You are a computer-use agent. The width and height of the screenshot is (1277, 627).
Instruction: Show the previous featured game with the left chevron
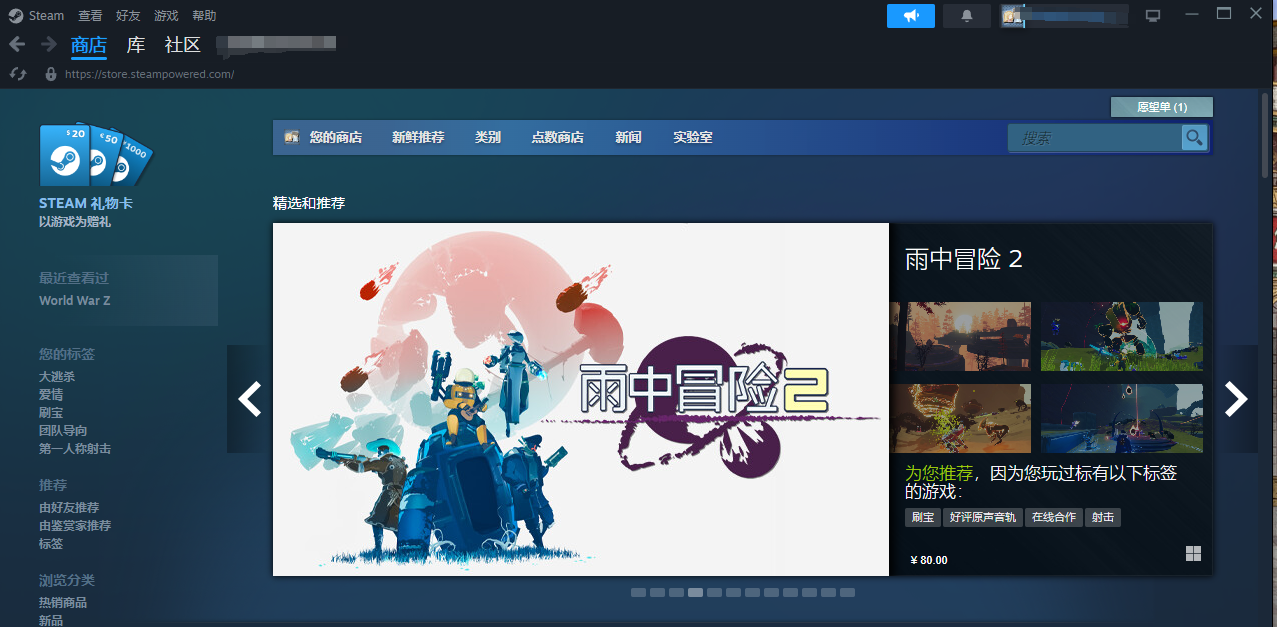[250, 399]
